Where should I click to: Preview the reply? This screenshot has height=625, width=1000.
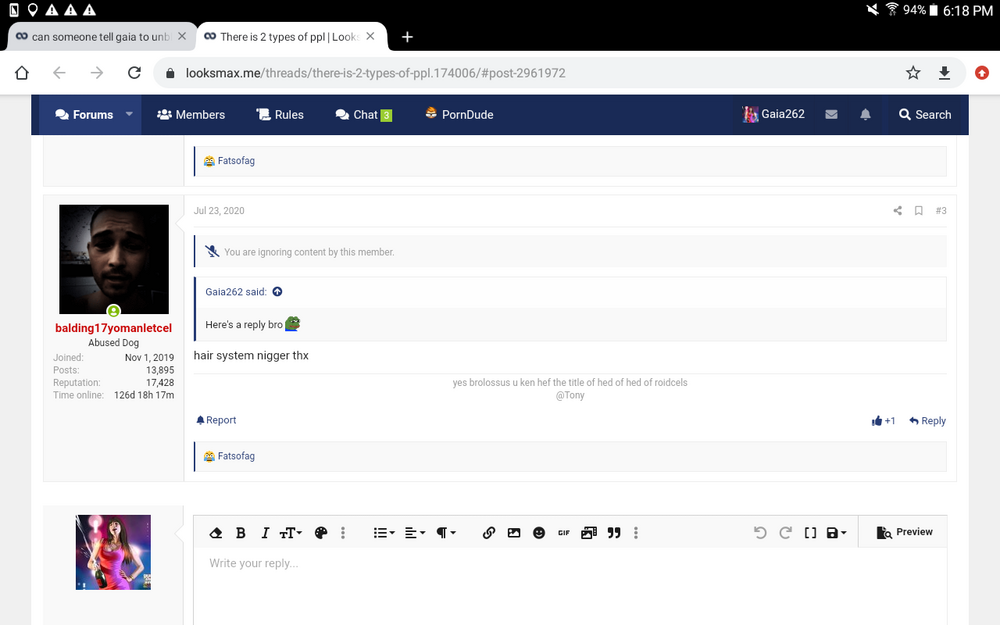pyautogui.click(x=904, y=532)
